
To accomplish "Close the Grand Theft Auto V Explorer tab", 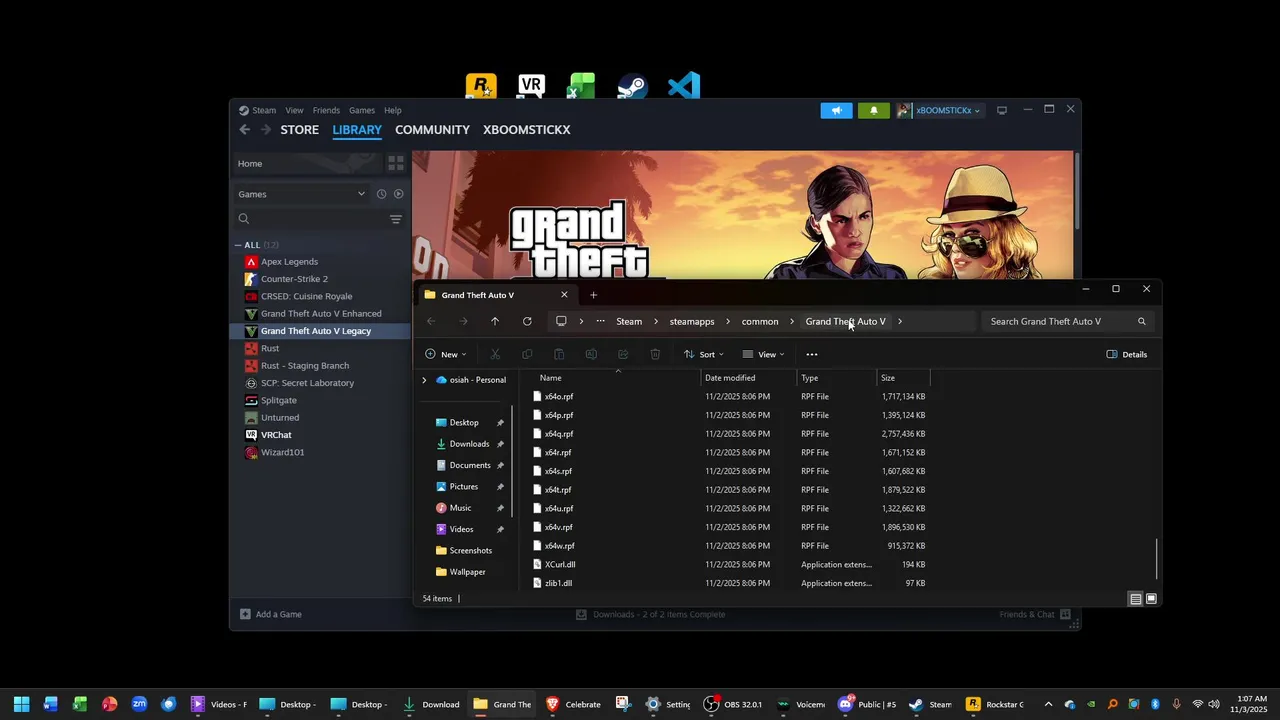I will coord(564,295).
